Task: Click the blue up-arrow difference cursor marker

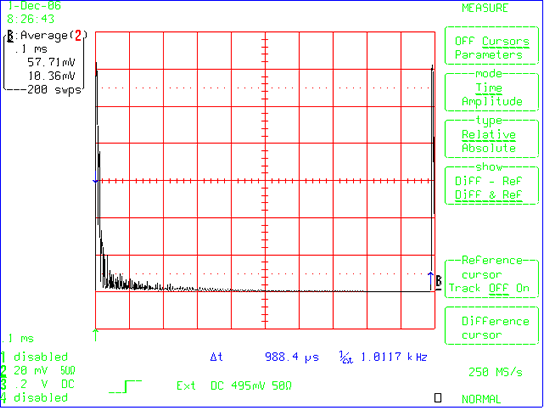Action: 431,281
